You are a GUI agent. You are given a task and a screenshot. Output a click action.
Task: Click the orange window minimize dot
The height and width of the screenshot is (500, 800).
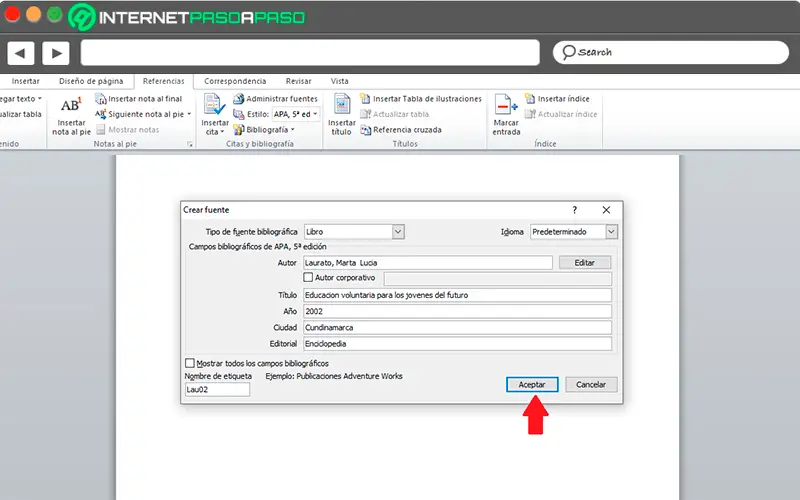(x=34, y=14)
